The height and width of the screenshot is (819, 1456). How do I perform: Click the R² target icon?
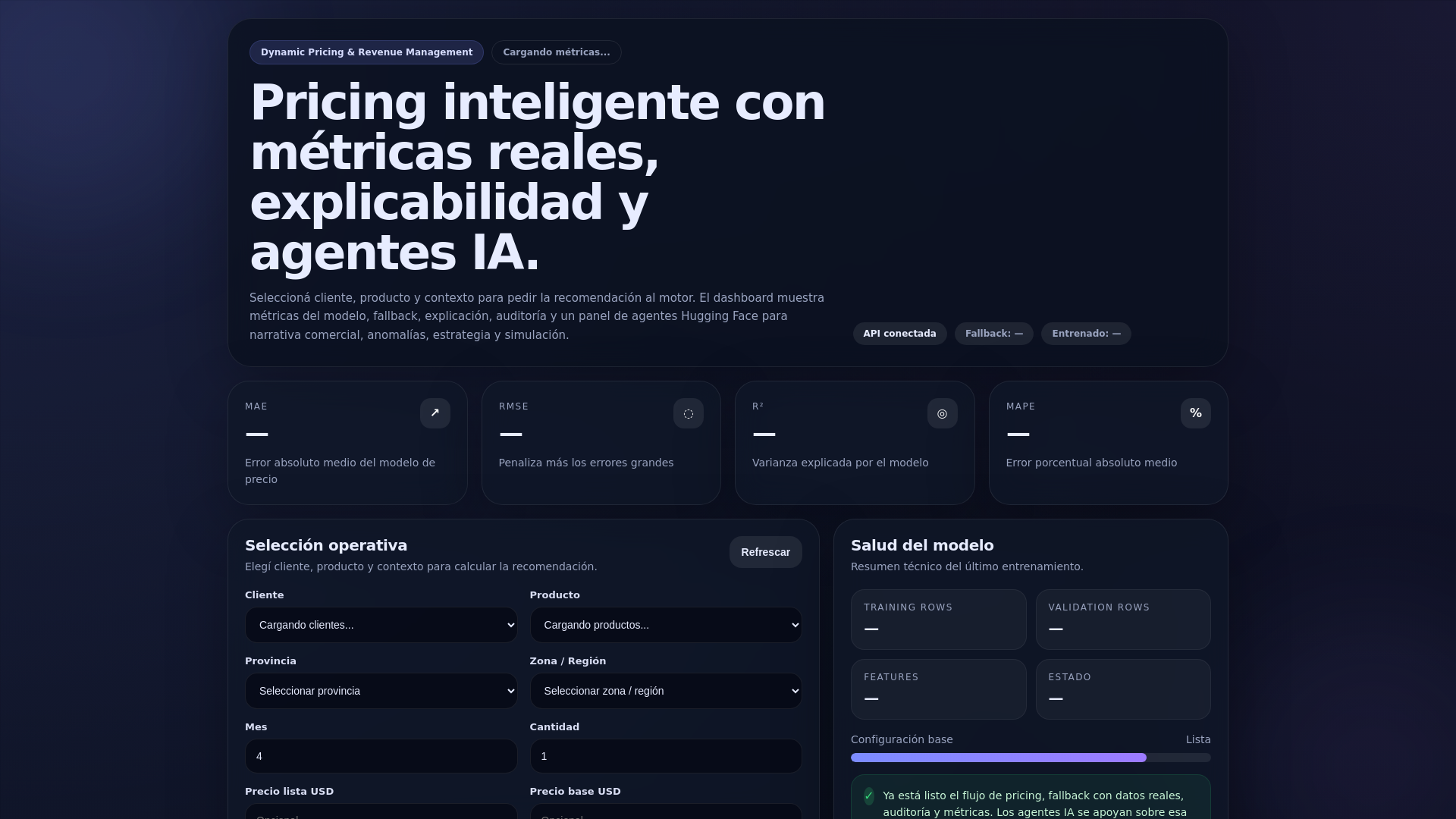(942, 413)
